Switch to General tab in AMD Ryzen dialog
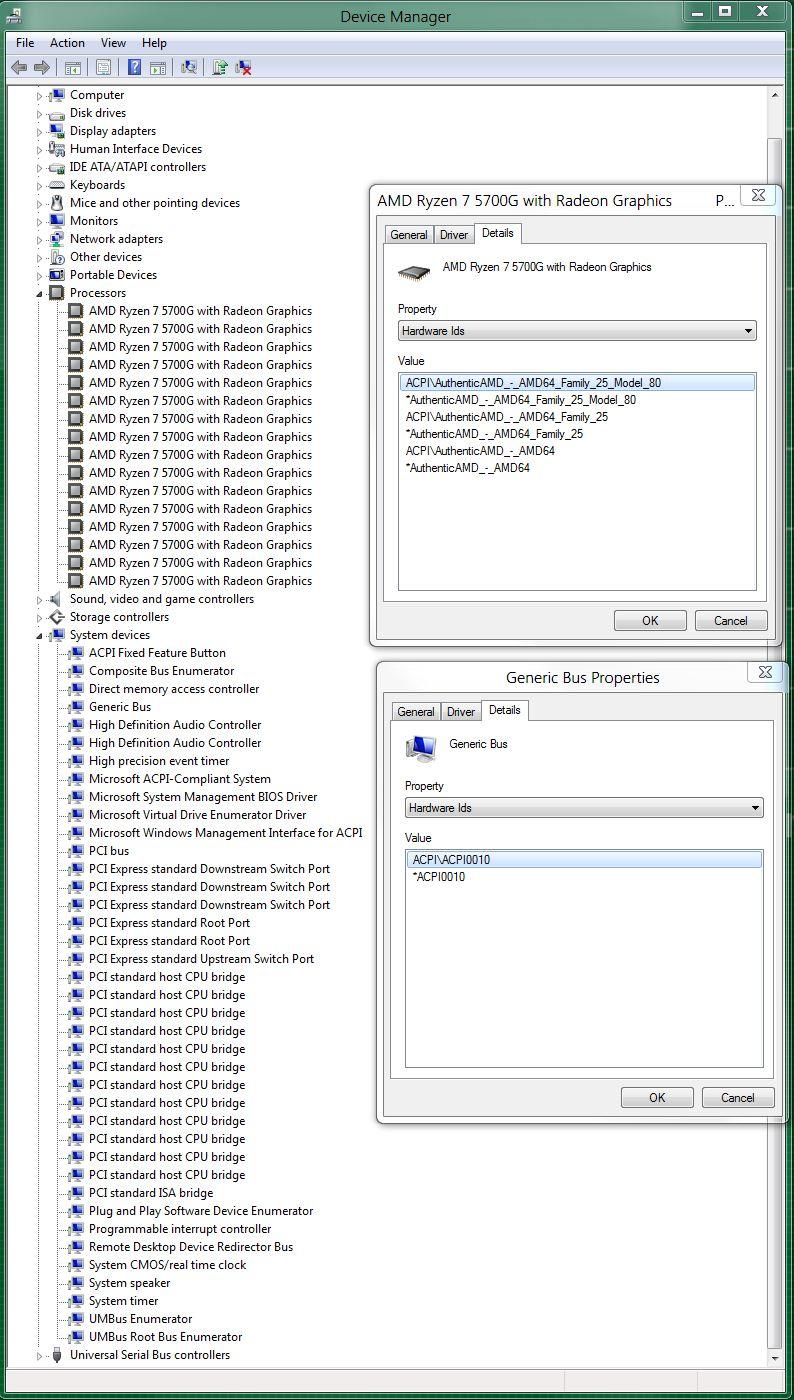Viewport: 794px width, 1400px height. tap(409, 235)
